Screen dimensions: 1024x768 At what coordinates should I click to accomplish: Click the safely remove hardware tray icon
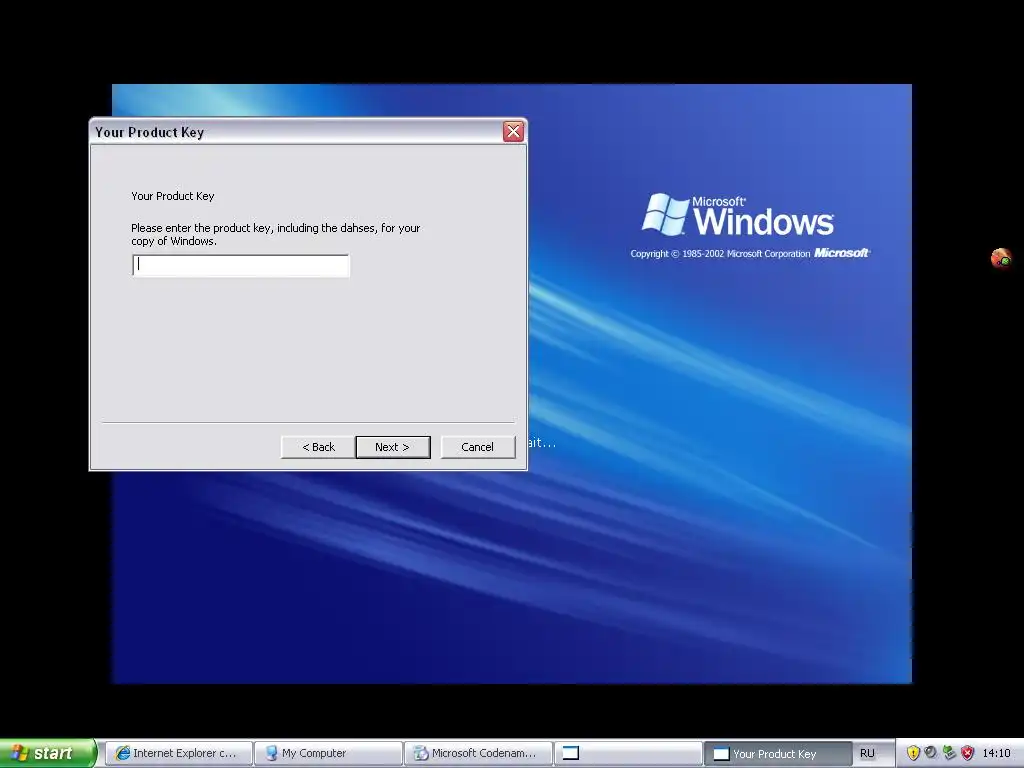click(x=950, y=753)
